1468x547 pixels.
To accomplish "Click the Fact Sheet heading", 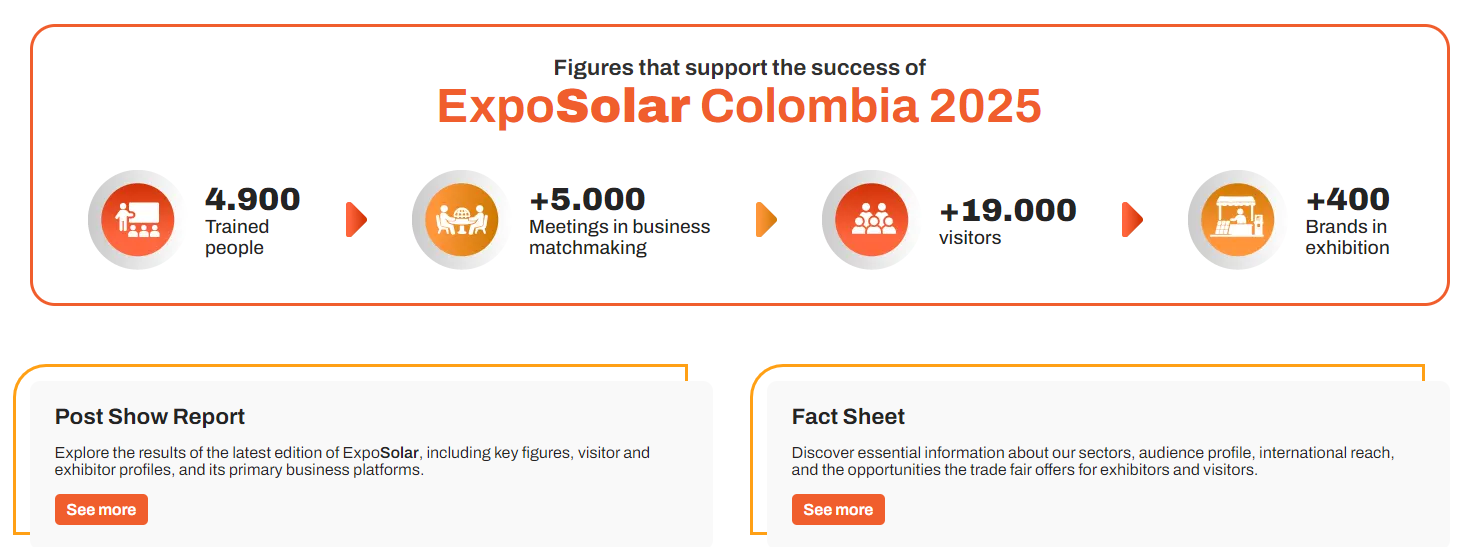I will coord(848,417).
